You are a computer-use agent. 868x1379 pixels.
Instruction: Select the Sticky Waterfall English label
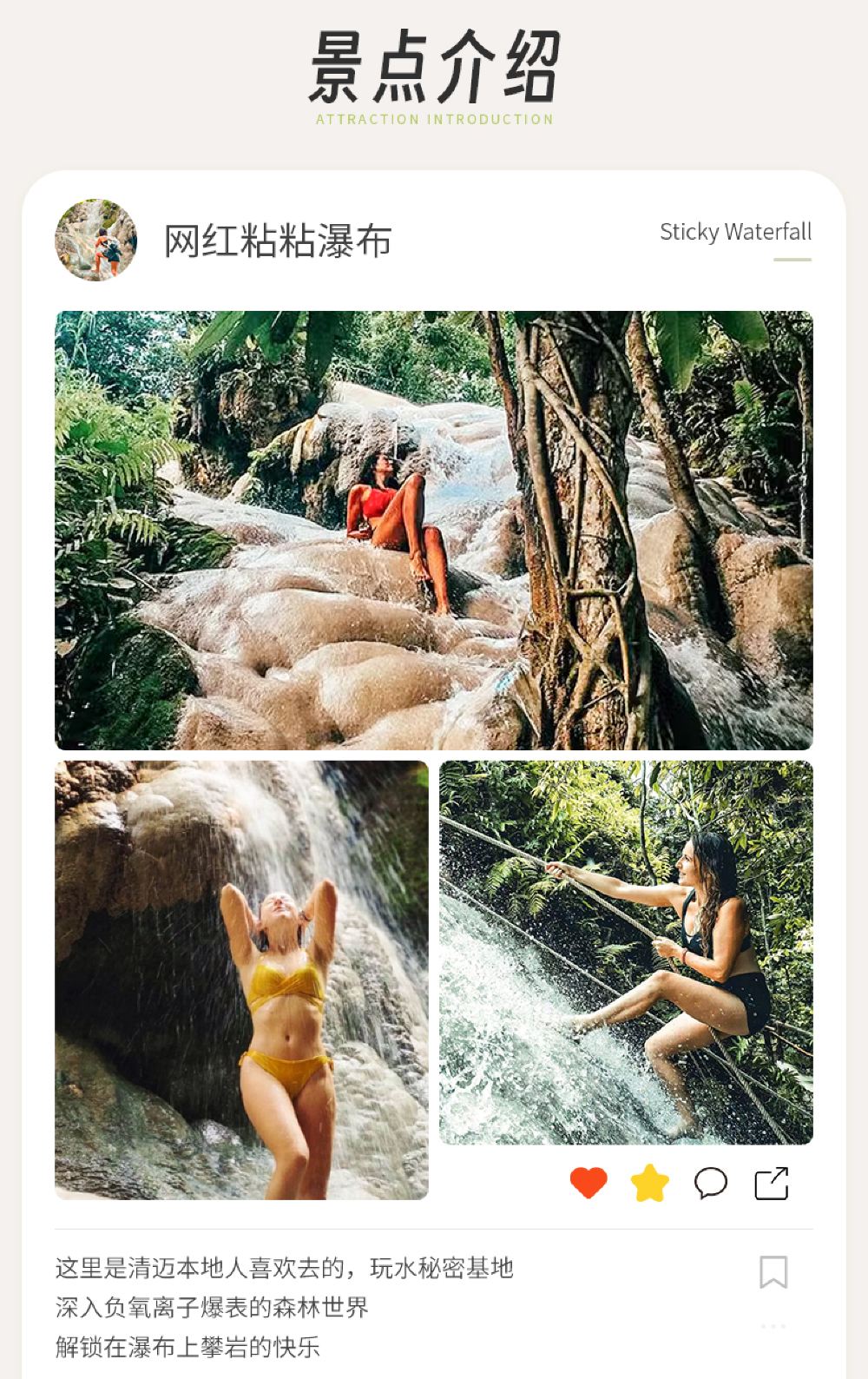pos(735,232)
